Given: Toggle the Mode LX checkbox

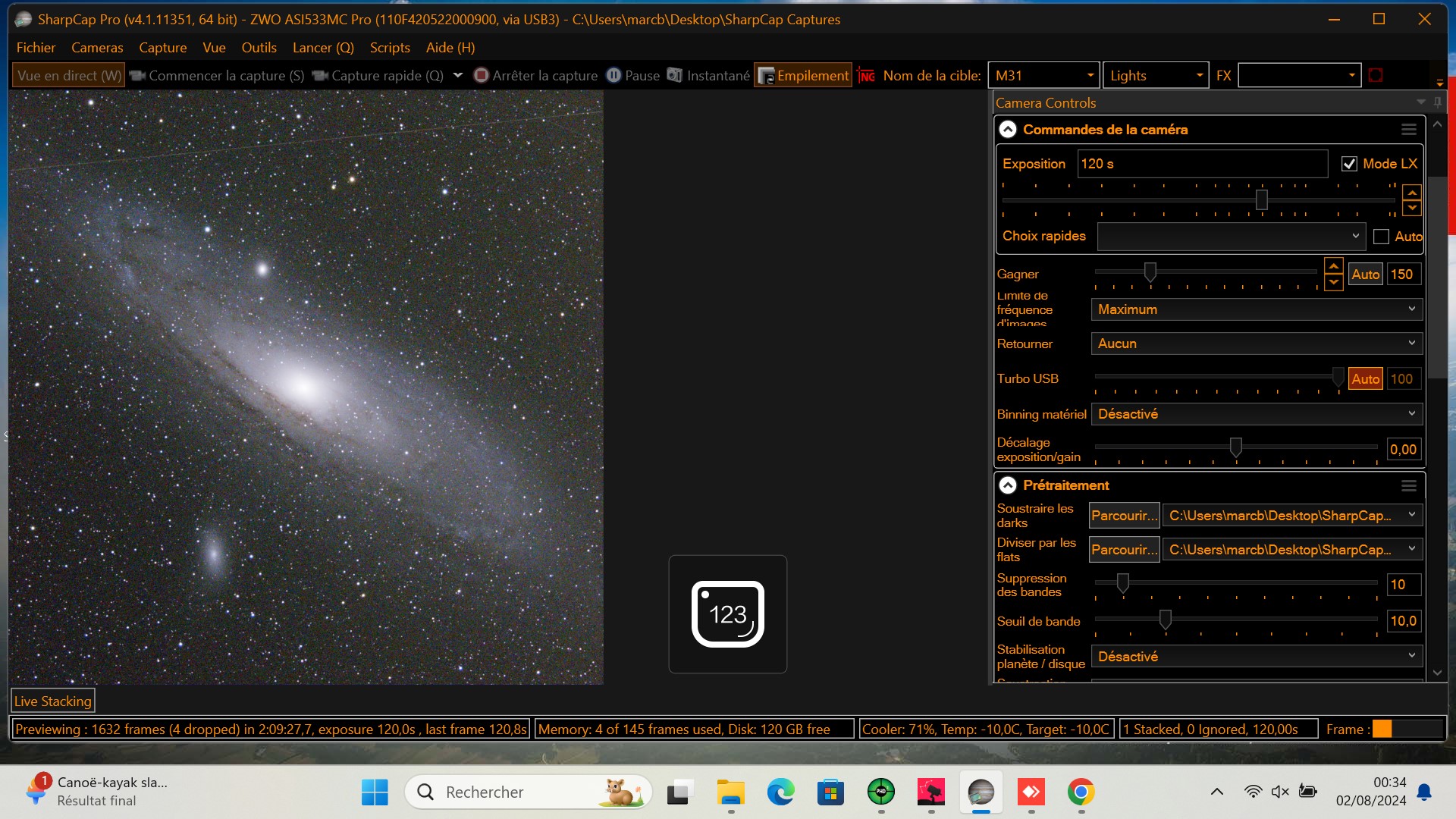Looking at the screenshot, I should pos(1349,164).
